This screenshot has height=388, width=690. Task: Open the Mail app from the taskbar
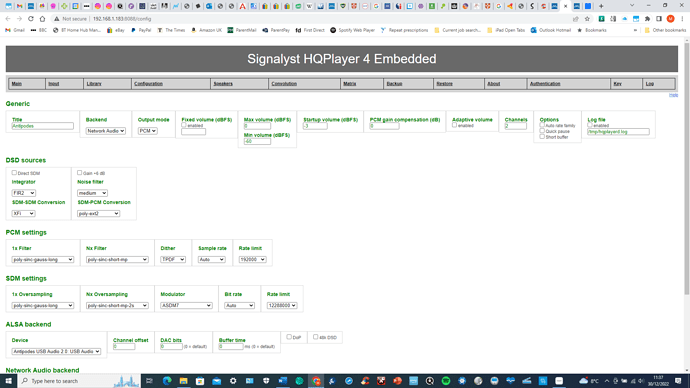[217, 381]
